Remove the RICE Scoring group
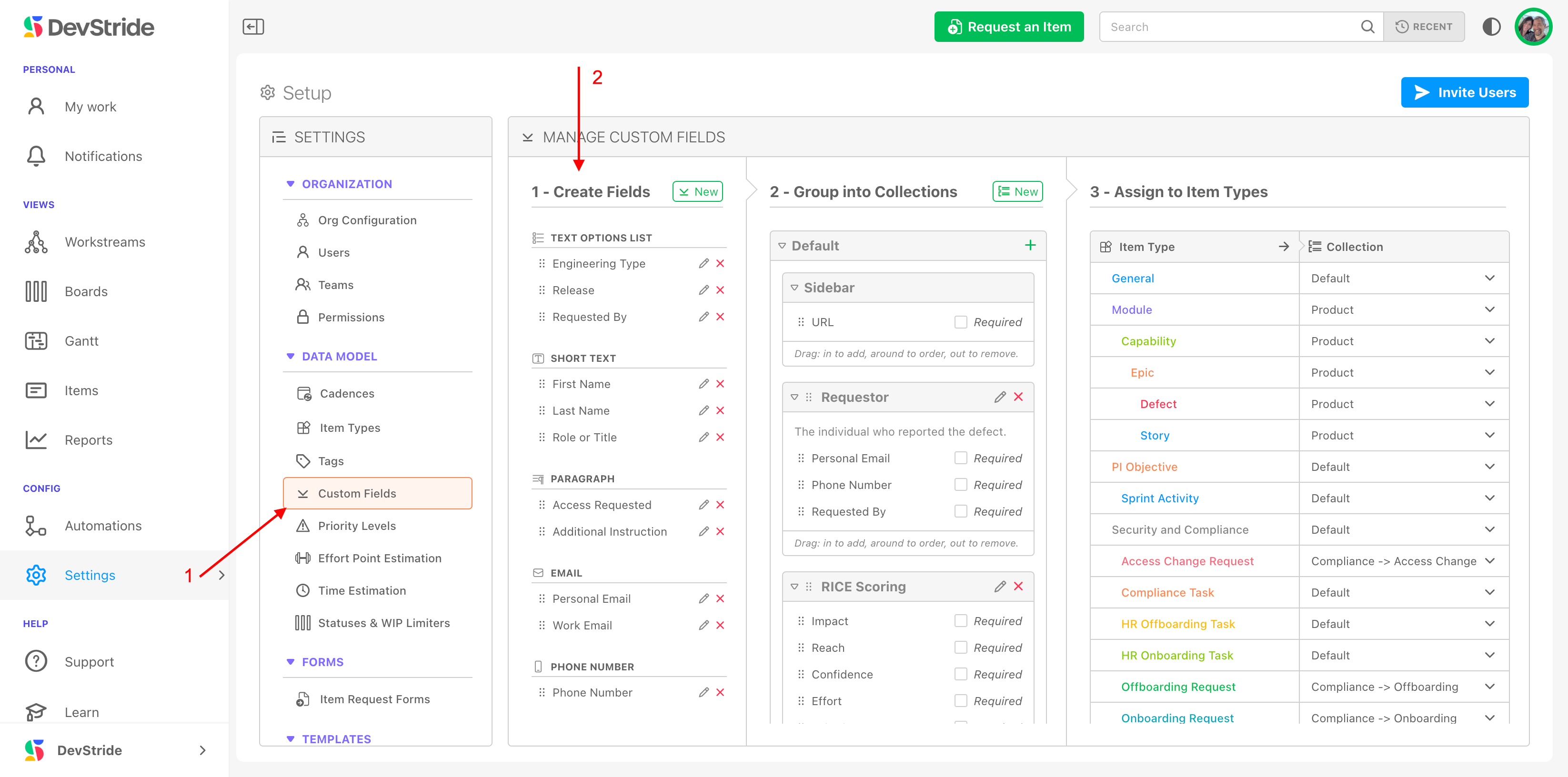The height and width of the screenshot is (777, 1568). [1018, 587]
